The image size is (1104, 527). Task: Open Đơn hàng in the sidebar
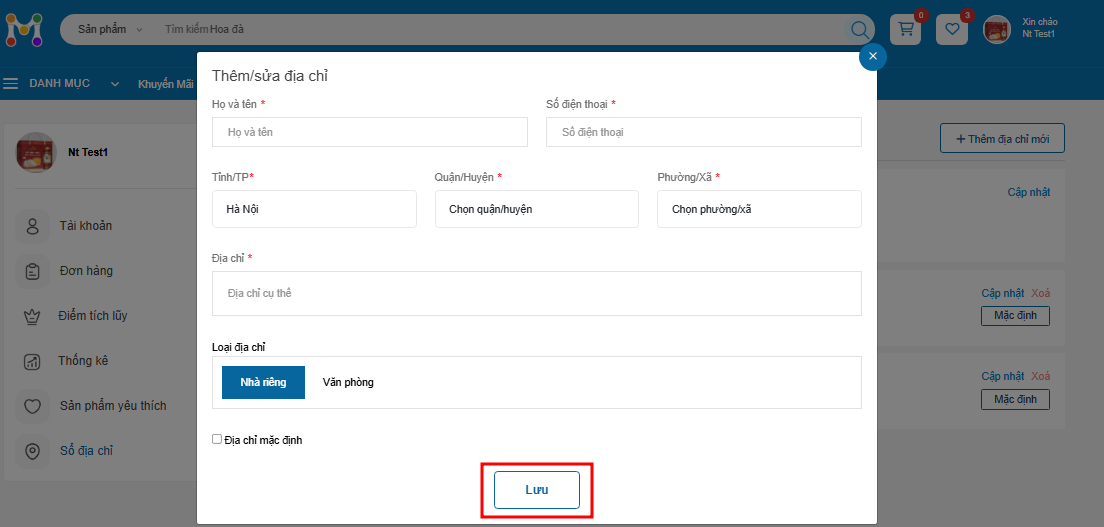[85, 271]
